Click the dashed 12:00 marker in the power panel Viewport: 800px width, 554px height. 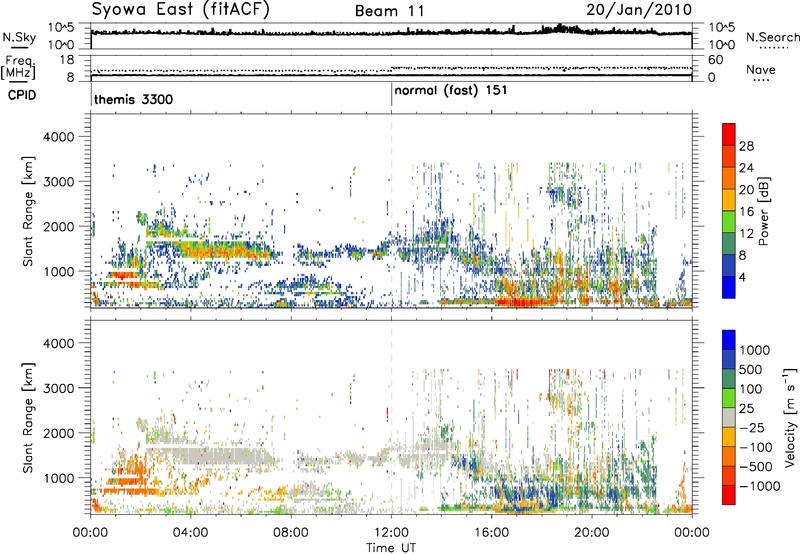tap(391, 211)
